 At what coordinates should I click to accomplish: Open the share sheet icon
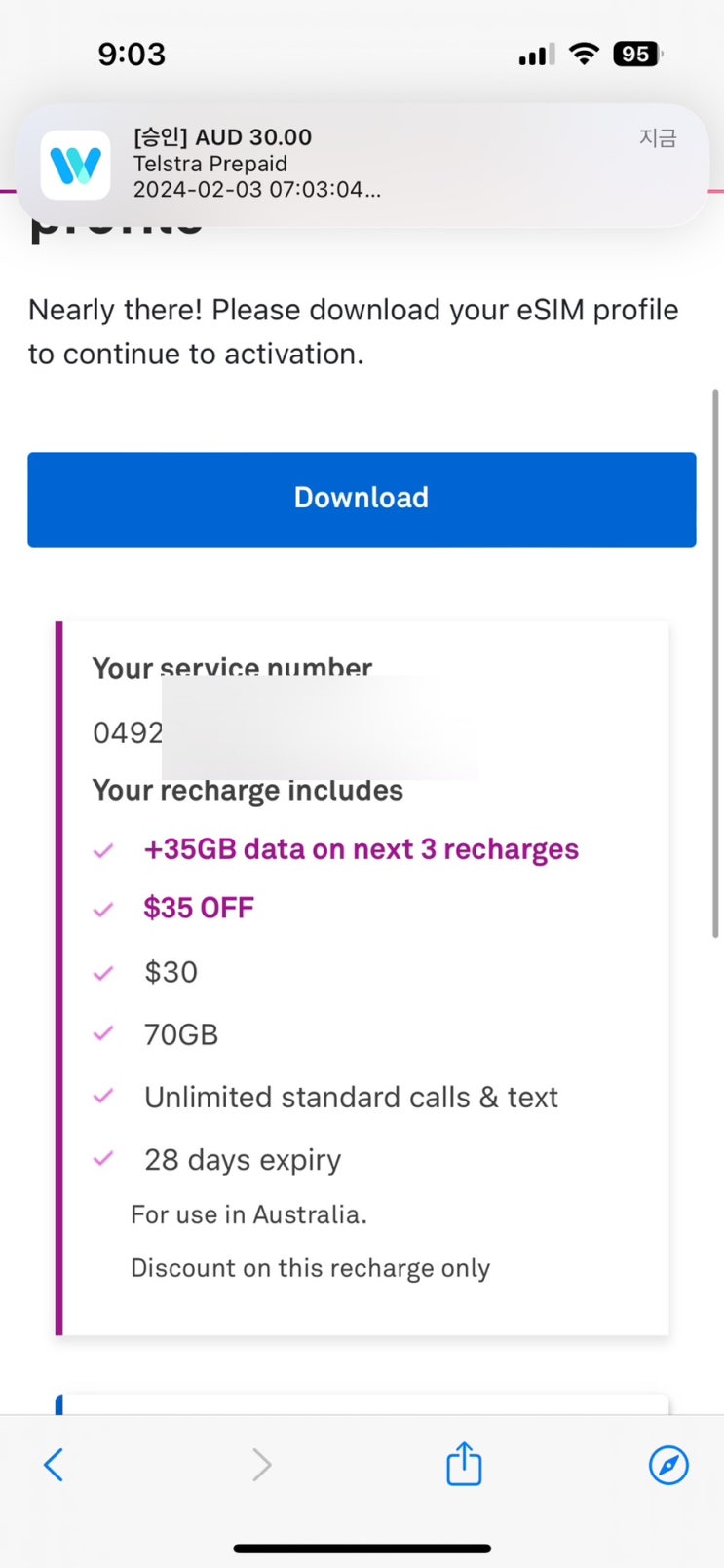(464, 1464)
